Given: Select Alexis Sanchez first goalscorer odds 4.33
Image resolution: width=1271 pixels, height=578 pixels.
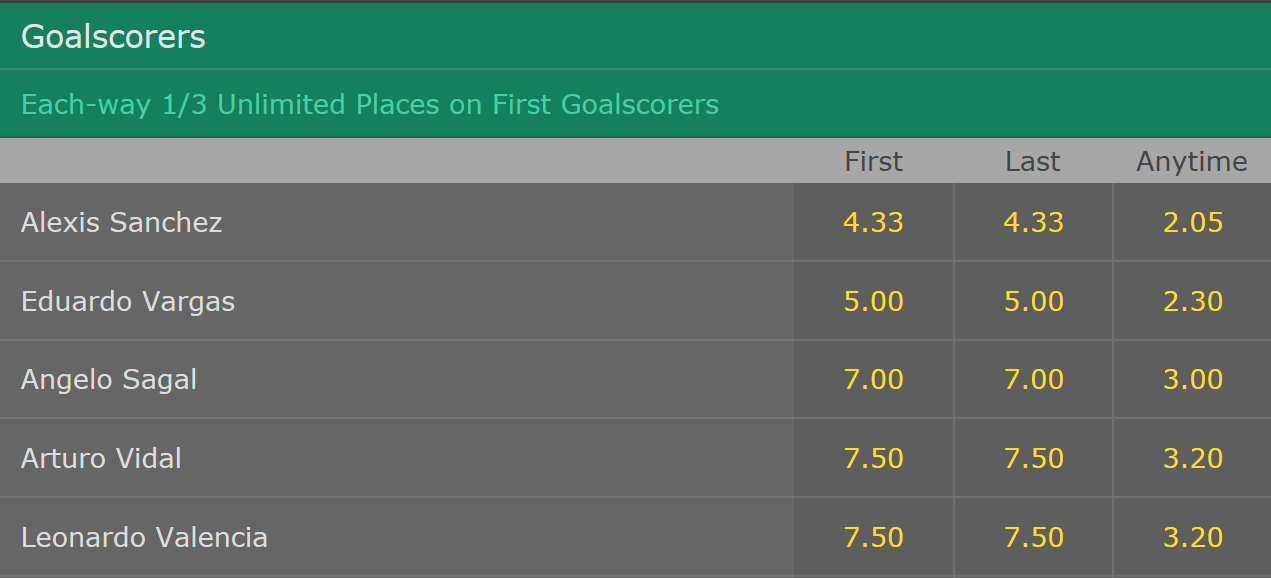Looking at the screenshot, I should [873, 222].
